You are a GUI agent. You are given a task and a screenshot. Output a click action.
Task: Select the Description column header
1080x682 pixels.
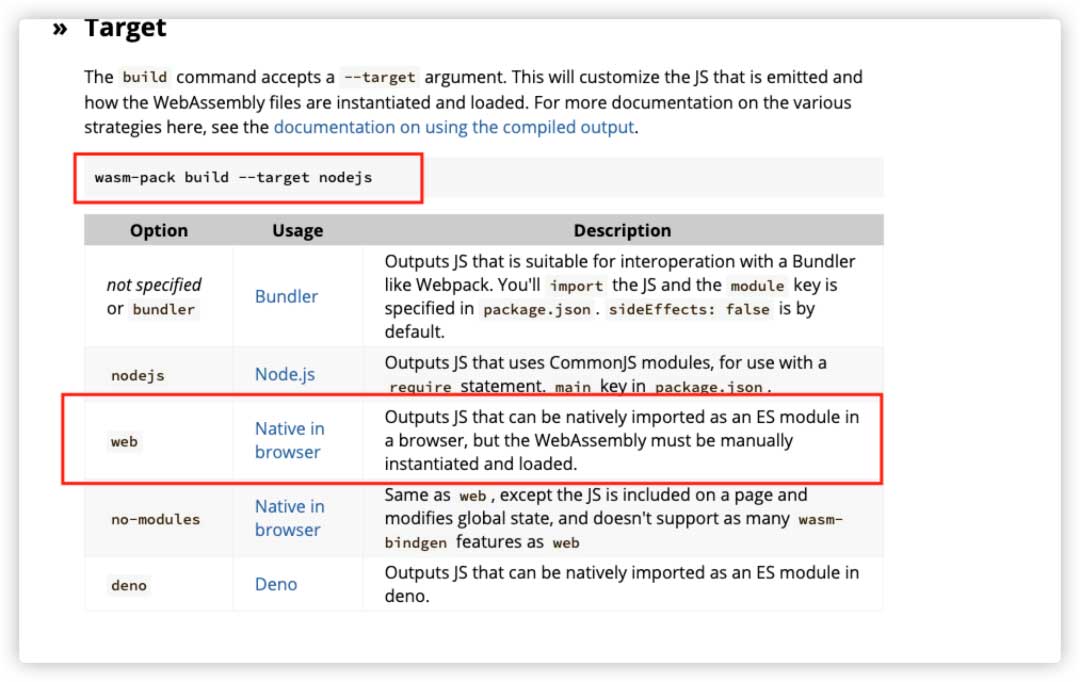pos(622,230)
